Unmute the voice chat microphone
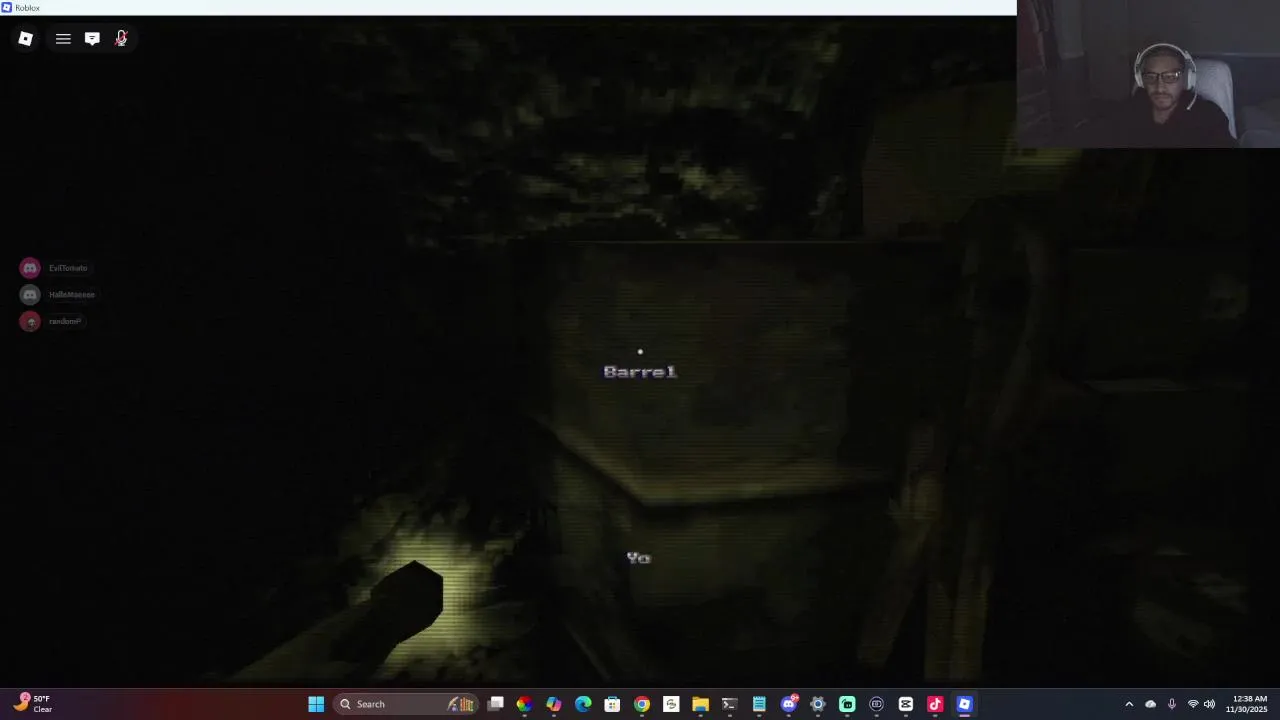The height and width of the screenshot is (720, 1280). coord(121,38)
